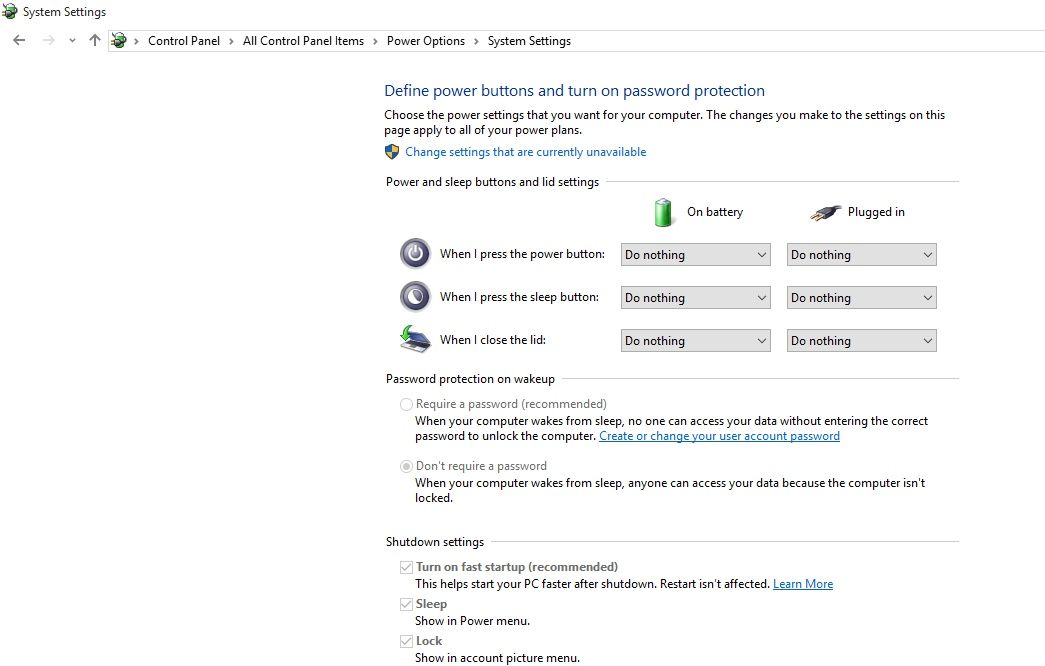Click the Up one level arrow
This screenshot has width=1045, height=666.
pyautogui.click(x=95, y=41)
